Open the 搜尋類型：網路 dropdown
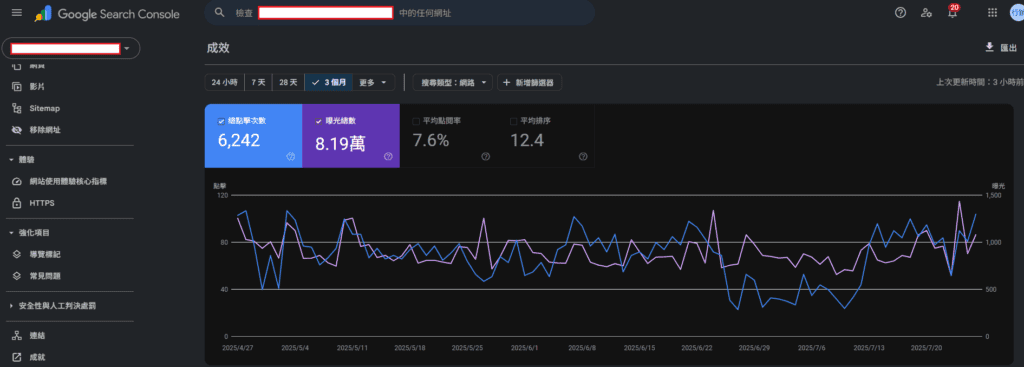 pyautogui.click(x=453, y=83)
